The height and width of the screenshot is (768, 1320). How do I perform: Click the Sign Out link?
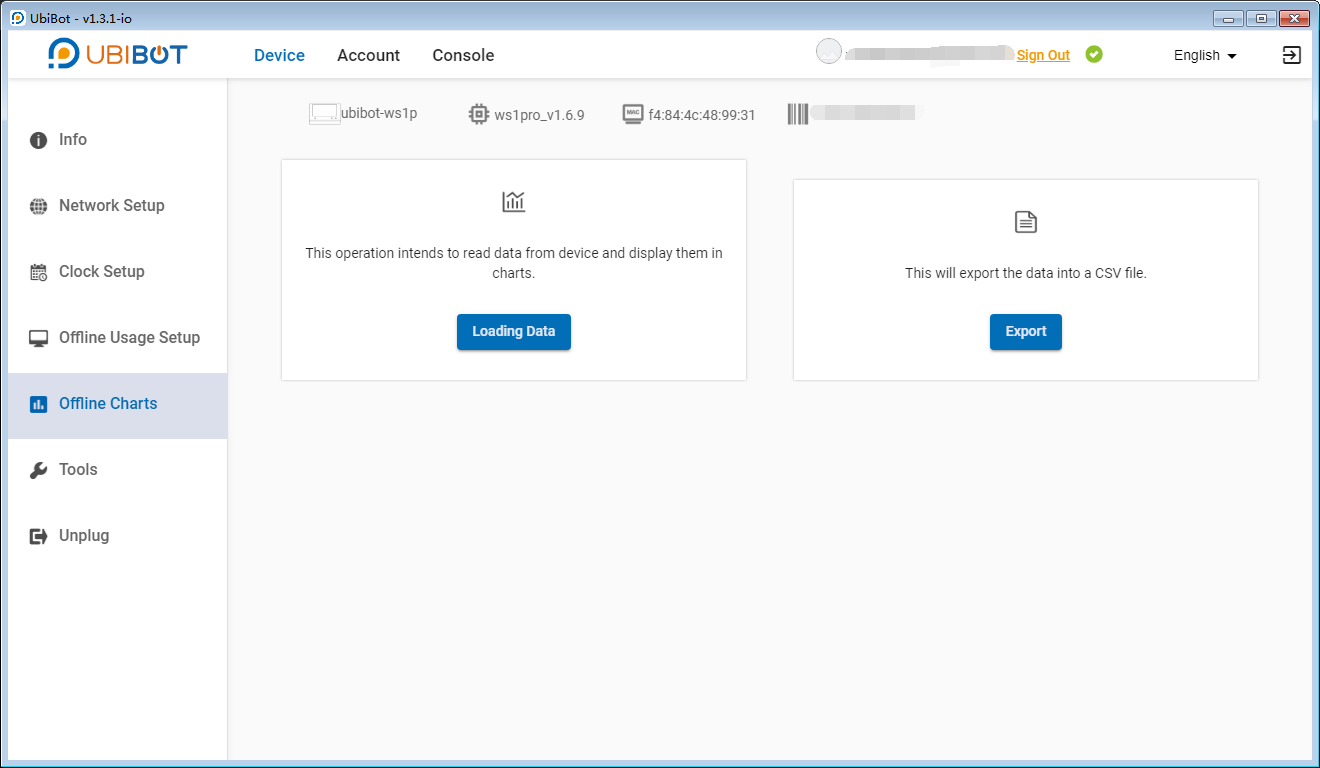pos(1043,56)
